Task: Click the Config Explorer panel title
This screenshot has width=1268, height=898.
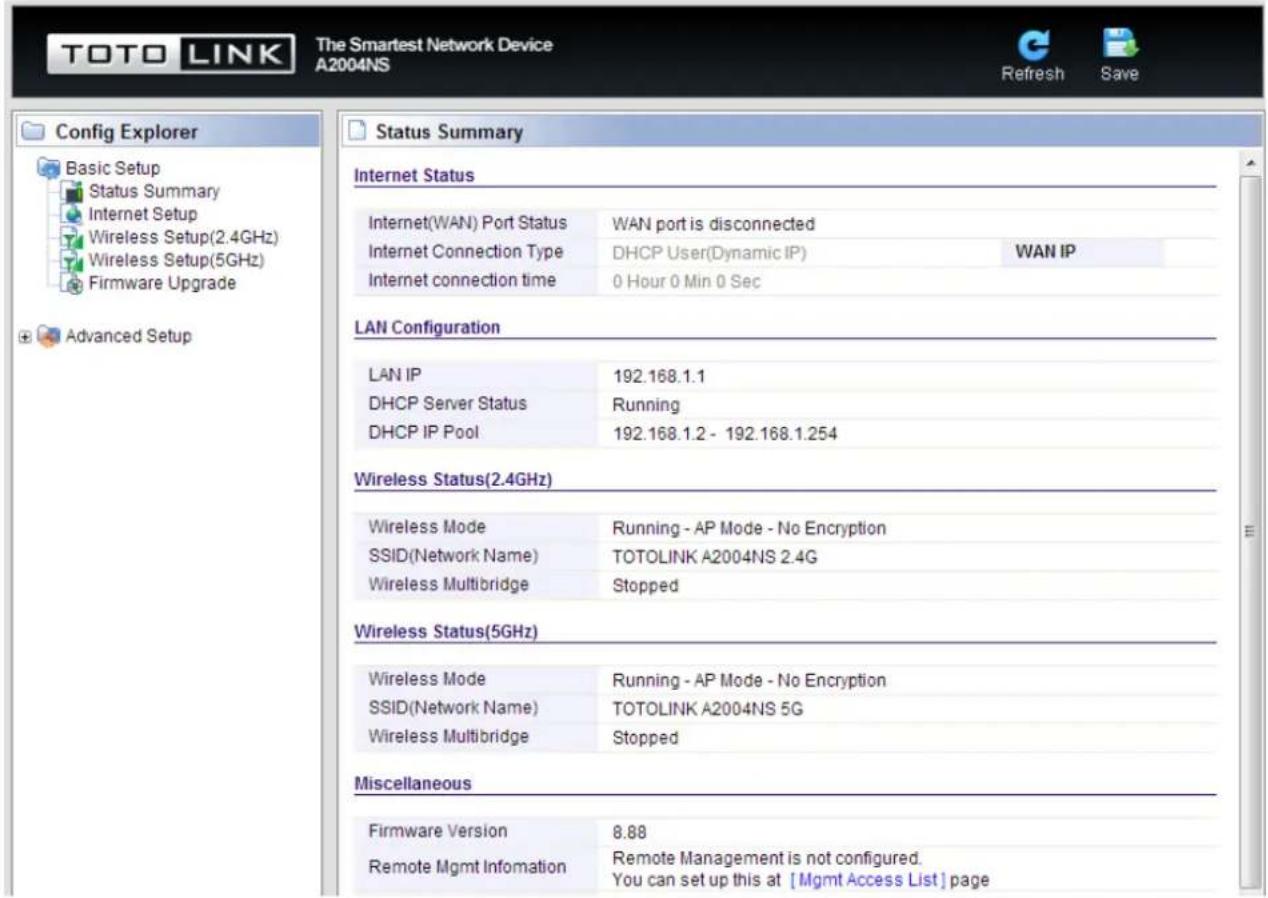Action: point(126,132)
